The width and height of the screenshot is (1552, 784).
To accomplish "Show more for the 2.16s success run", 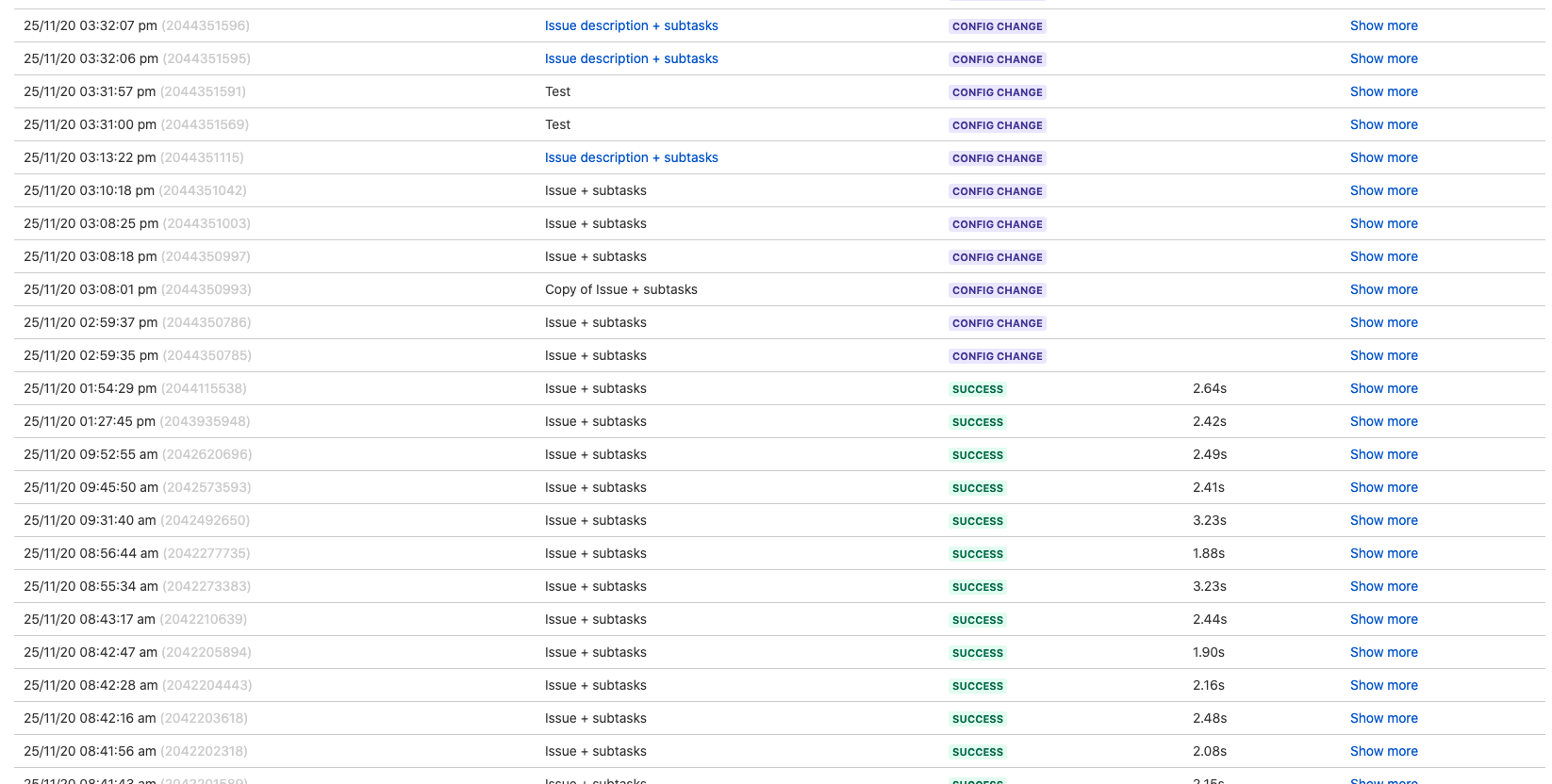I will (x=1383, y=685).
